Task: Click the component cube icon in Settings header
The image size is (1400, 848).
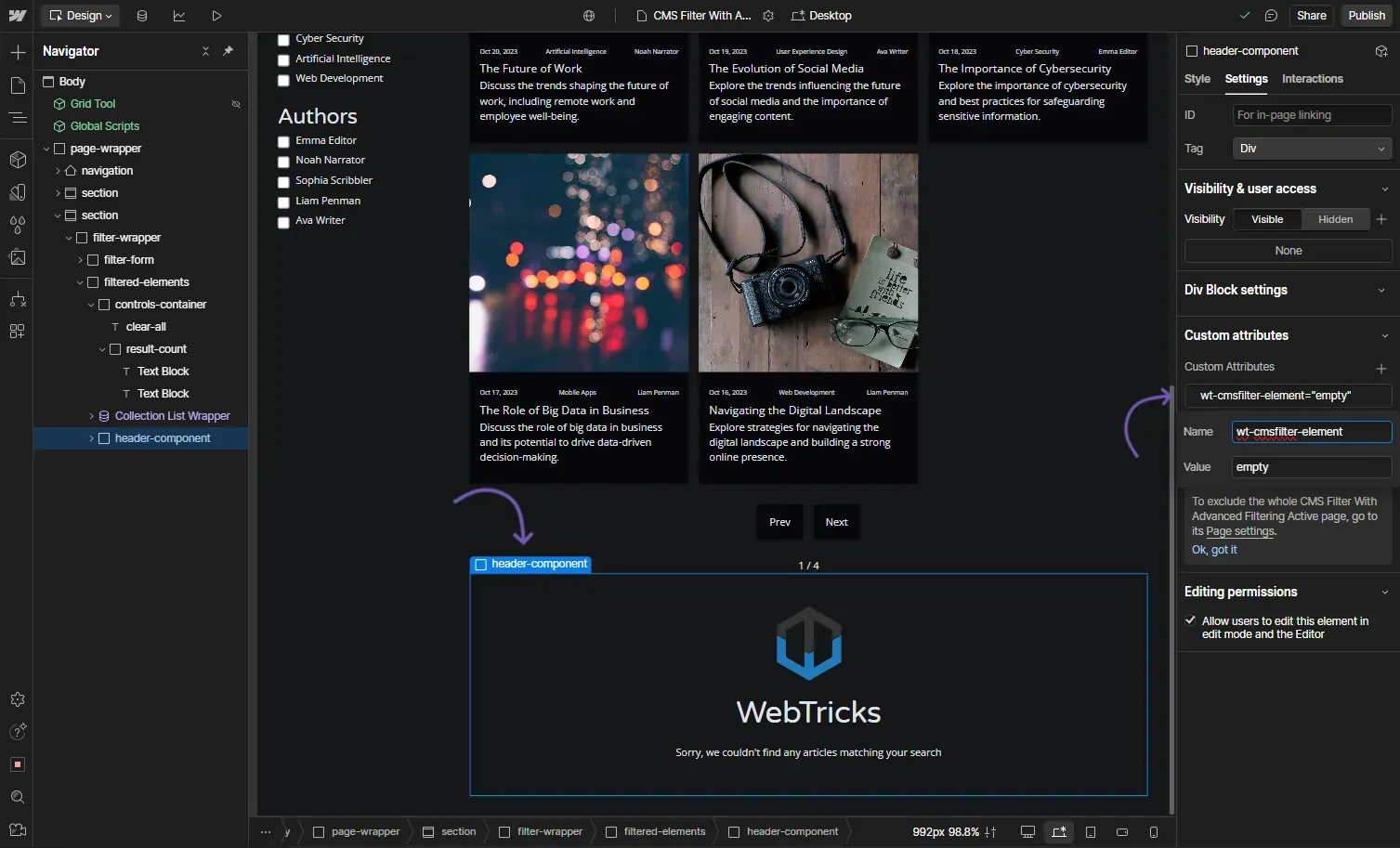Action: (x=1381, y=51)
